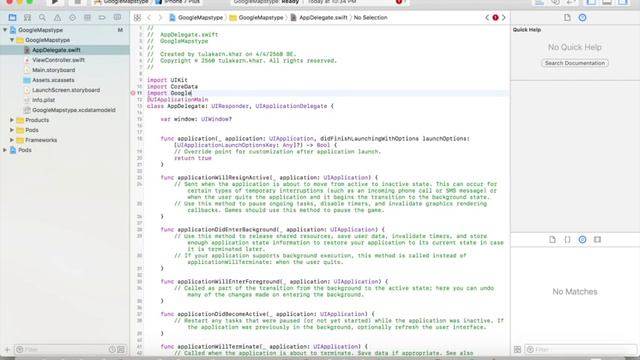Open the Issue navigator warning icon

coord(58,18)
